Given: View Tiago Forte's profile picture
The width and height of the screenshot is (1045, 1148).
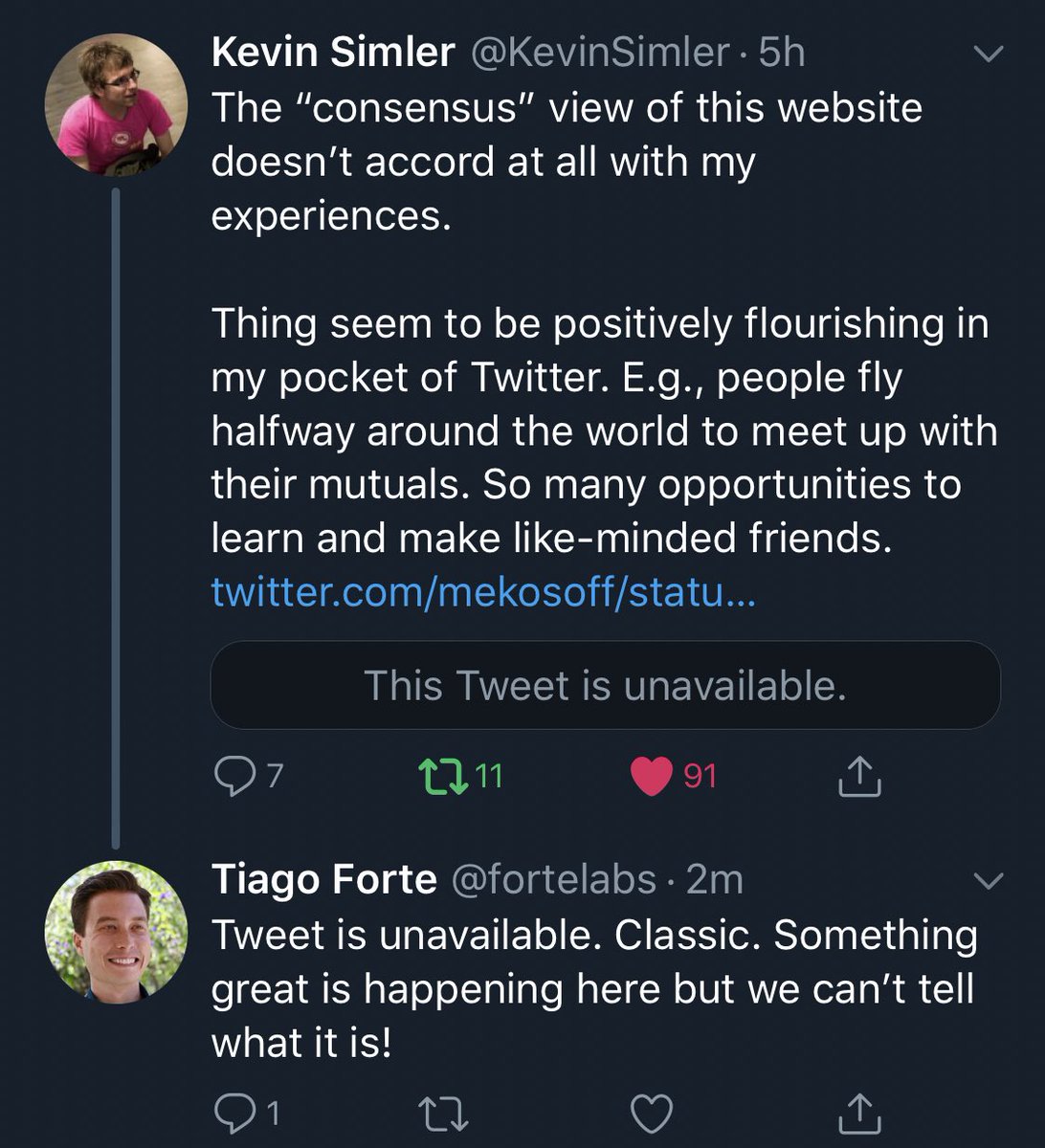Looking at the screenshot, I should (116, 932).
